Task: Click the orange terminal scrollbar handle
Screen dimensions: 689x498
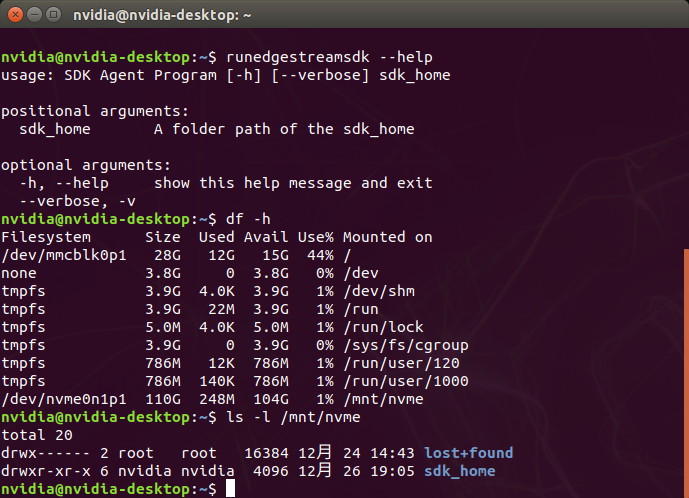Action: (686, 373)
